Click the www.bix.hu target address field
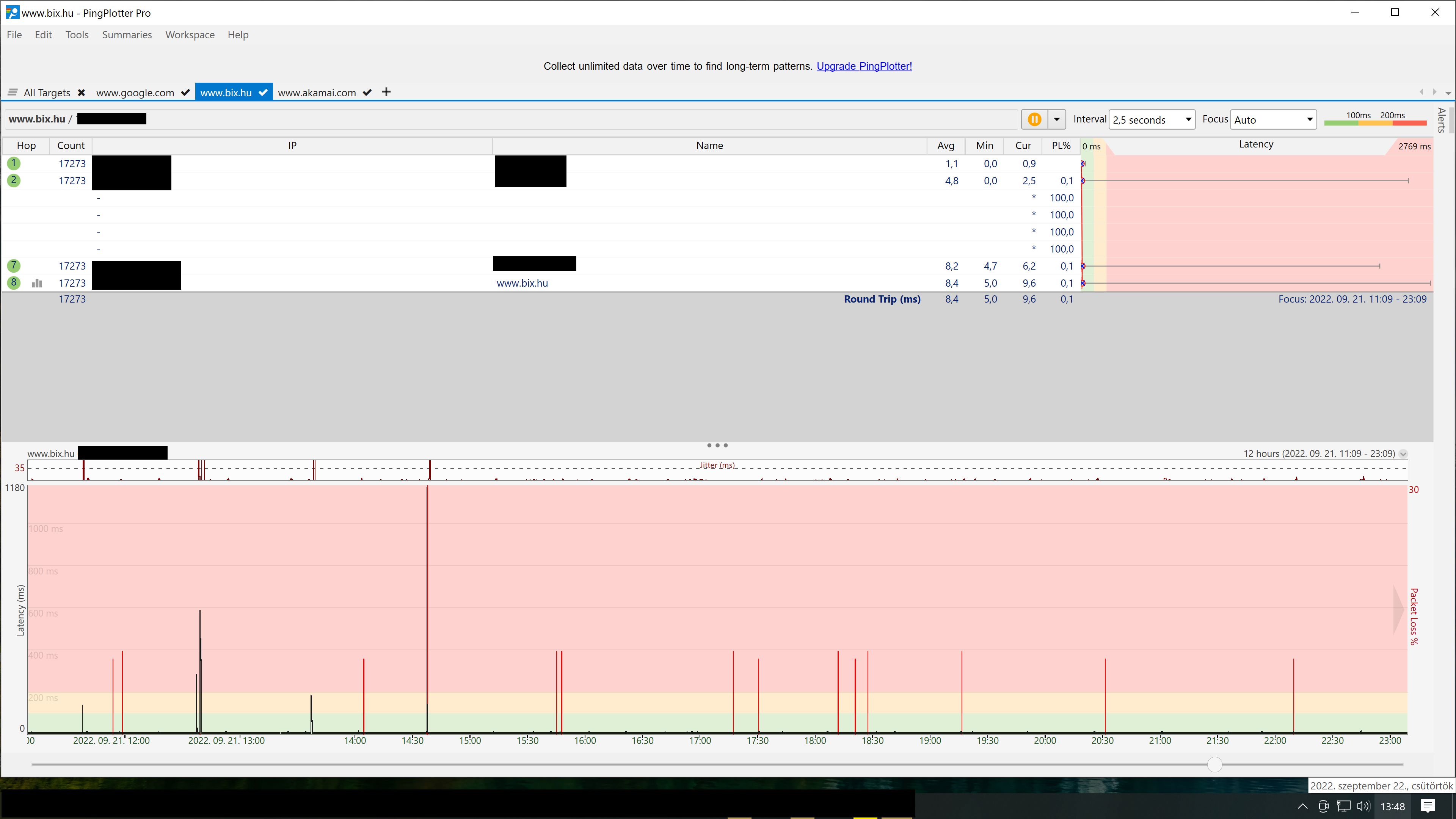Image resolution: width=1456 pixels, height=819 pixels. [511, 119]
